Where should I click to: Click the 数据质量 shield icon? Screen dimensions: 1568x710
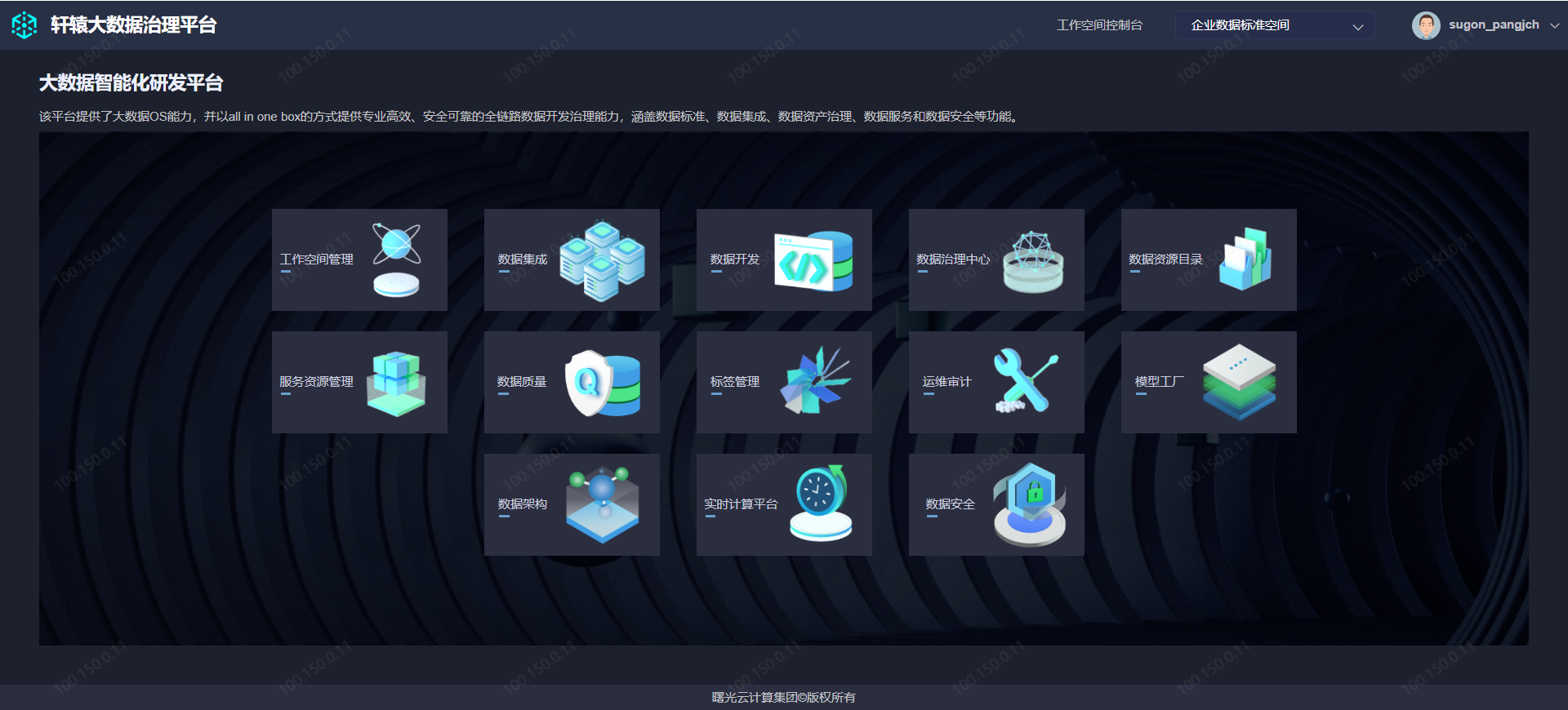(603, 383)
